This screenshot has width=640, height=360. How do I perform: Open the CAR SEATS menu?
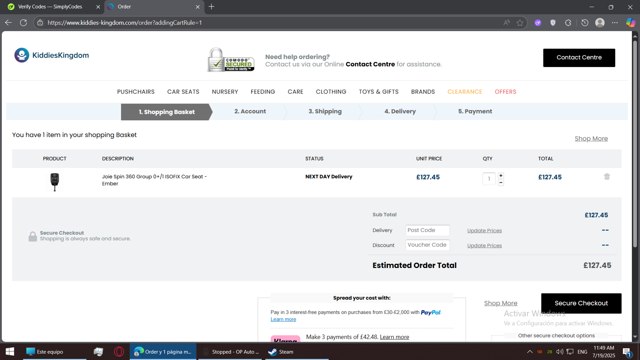pos(183,92)
